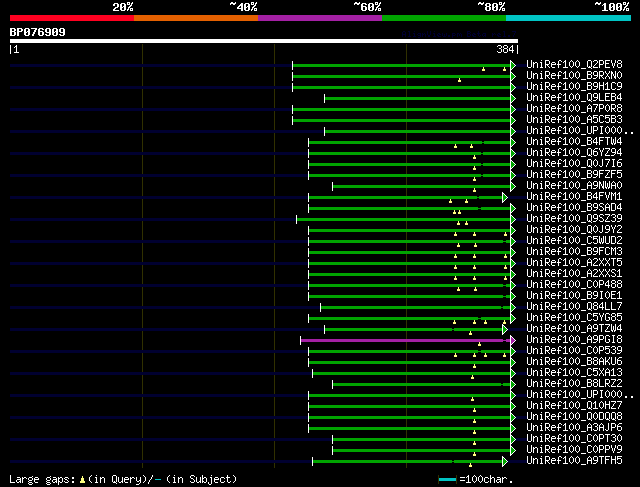The image size is (640, 487).
Task: Open UniRef100_A2XXT5 subject
Action: pyautogui.click(x=574, y=263)
